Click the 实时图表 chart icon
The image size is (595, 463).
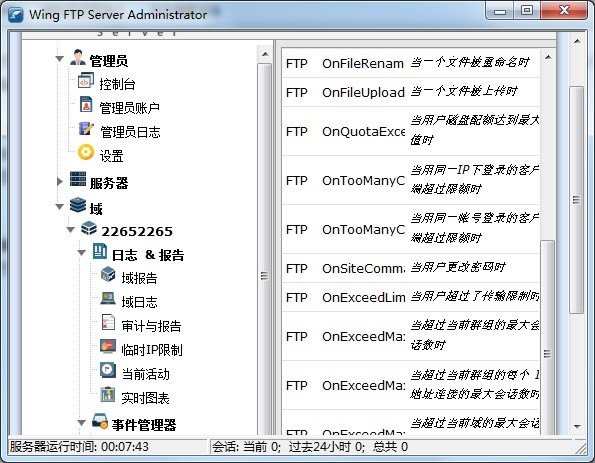pos(108,394)
